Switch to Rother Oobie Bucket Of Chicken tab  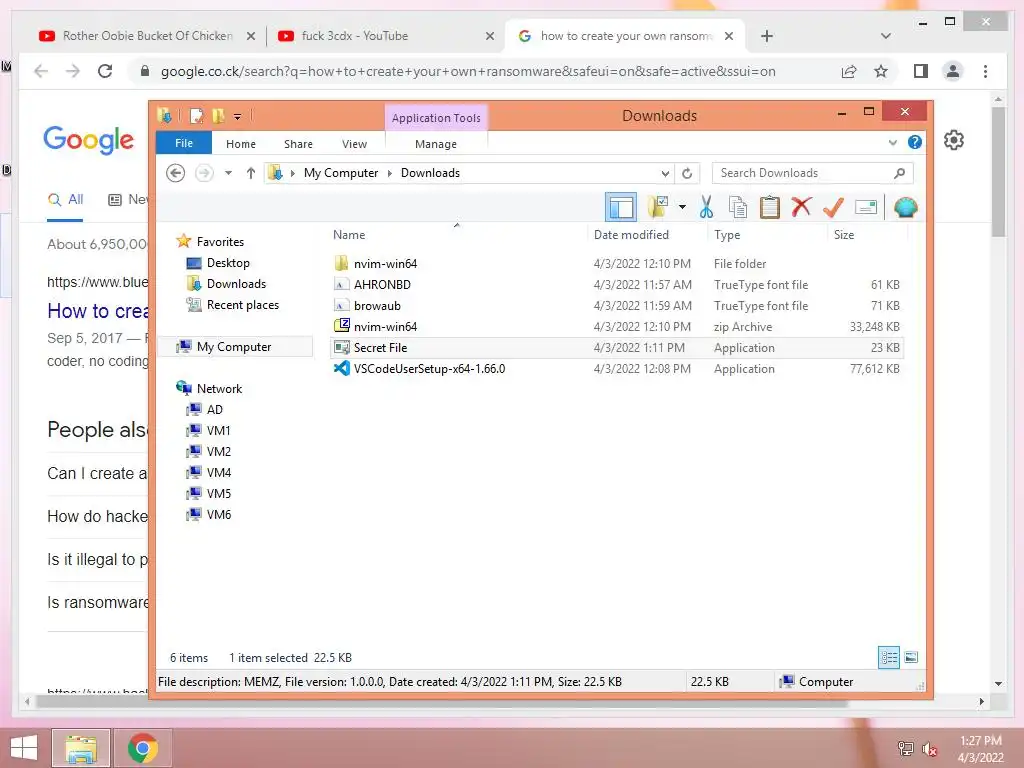tap(147, 36)
